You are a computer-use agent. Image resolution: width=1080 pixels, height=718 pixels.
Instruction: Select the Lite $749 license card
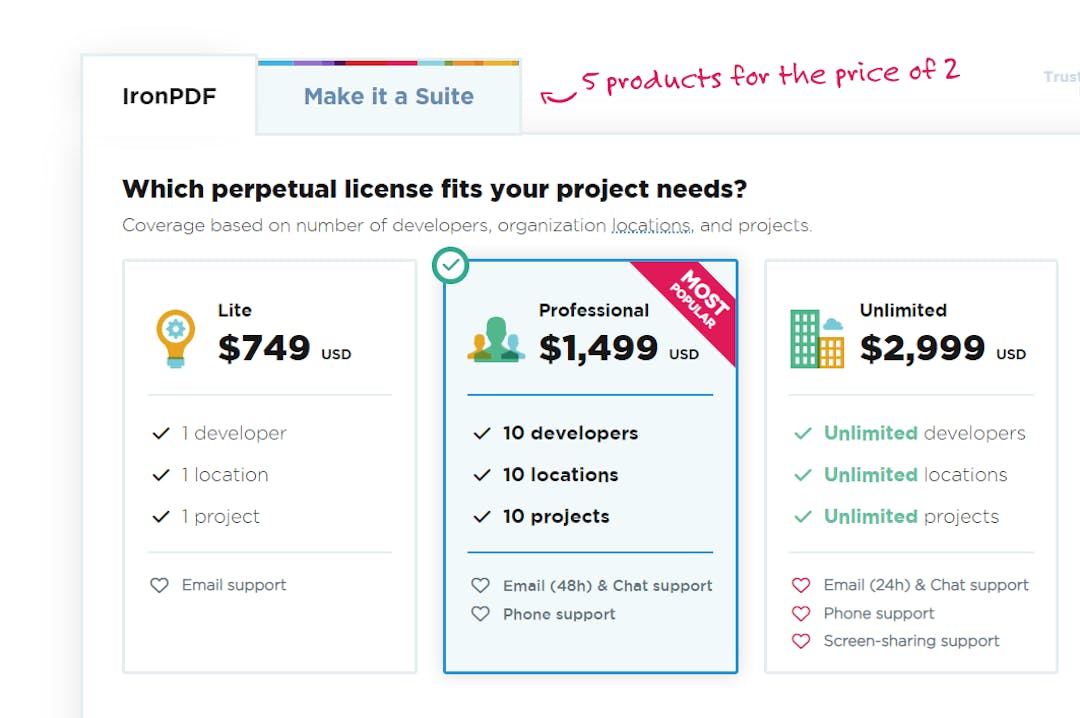pos(269,465)
